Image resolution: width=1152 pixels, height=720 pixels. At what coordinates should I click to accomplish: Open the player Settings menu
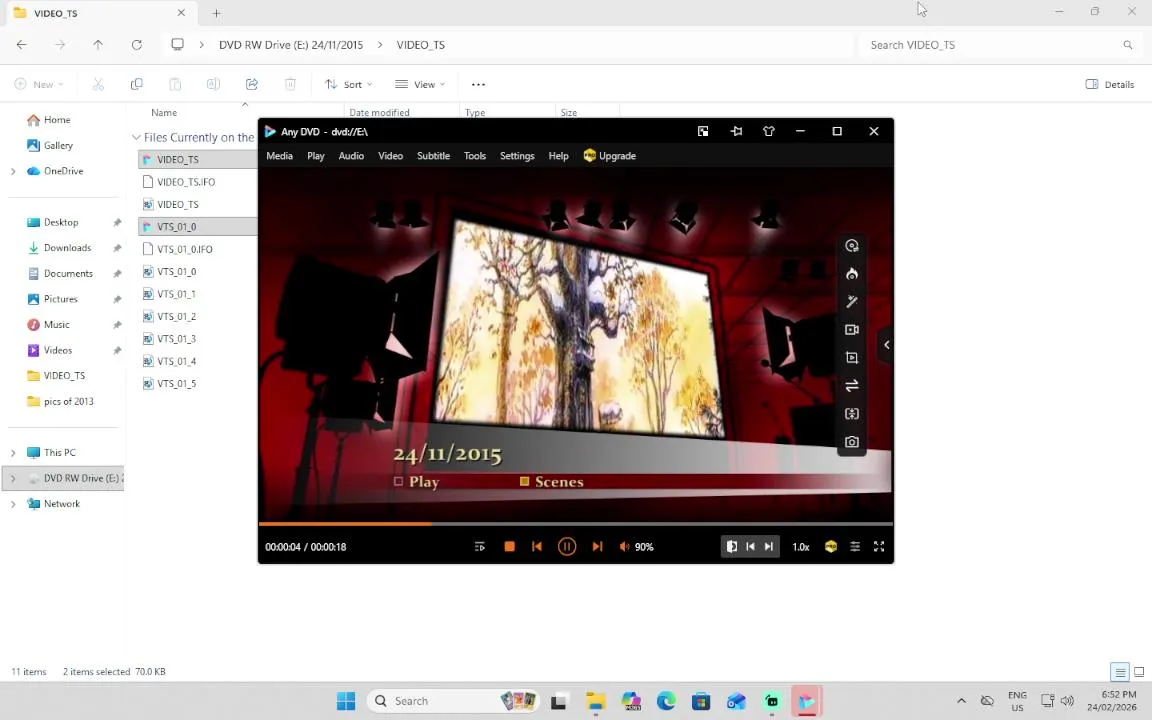(517, 156)
